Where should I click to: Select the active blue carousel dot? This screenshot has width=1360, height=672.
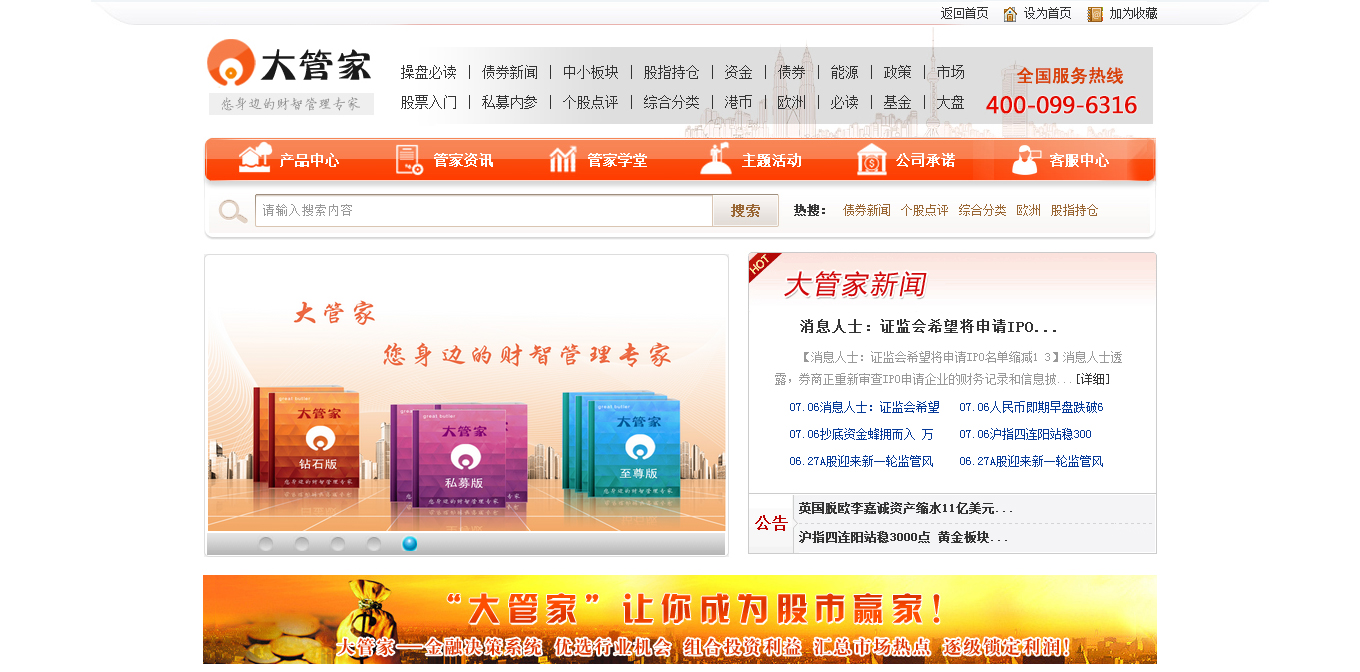coord(409,543)
